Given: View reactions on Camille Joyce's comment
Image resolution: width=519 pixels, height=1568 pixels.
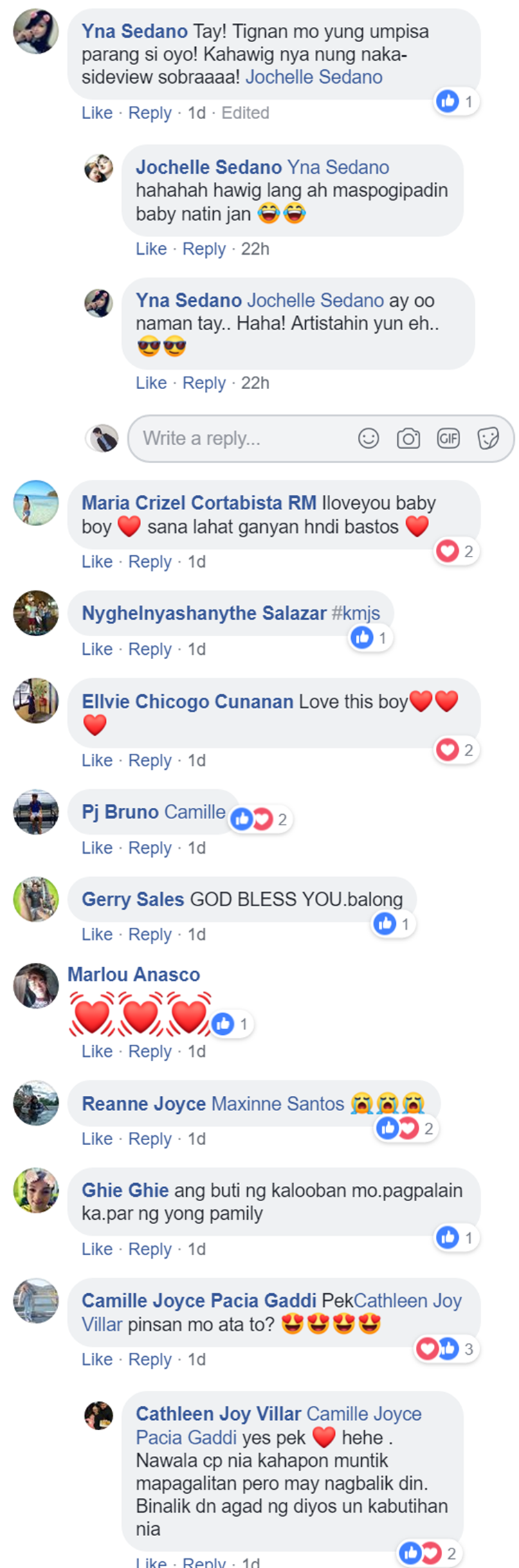Looking at the screenshot, I should click(x=446, y=1349).
